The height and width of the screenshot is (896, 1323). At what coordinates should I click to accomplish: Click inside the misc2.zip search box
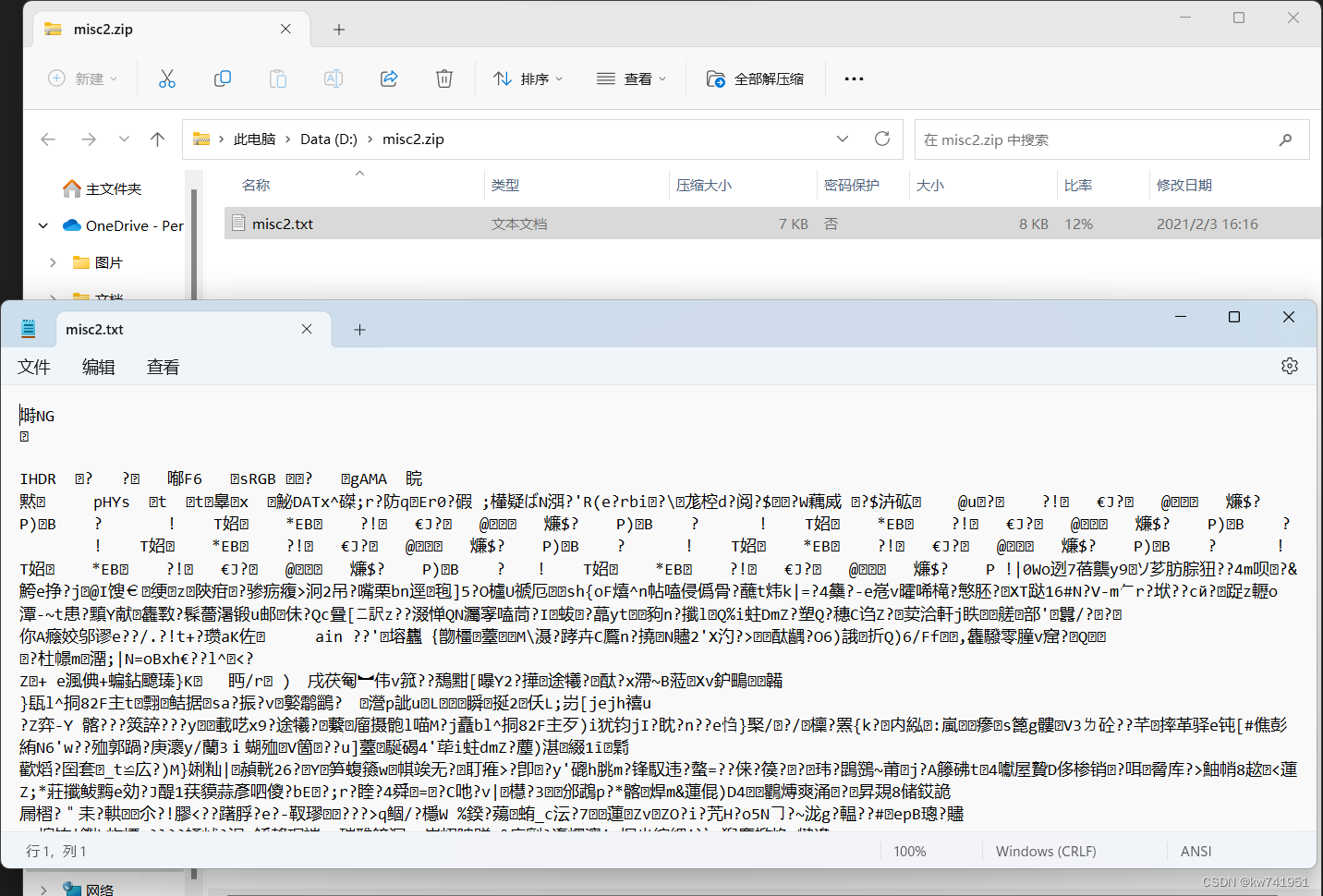click(x=1109, y=139)
